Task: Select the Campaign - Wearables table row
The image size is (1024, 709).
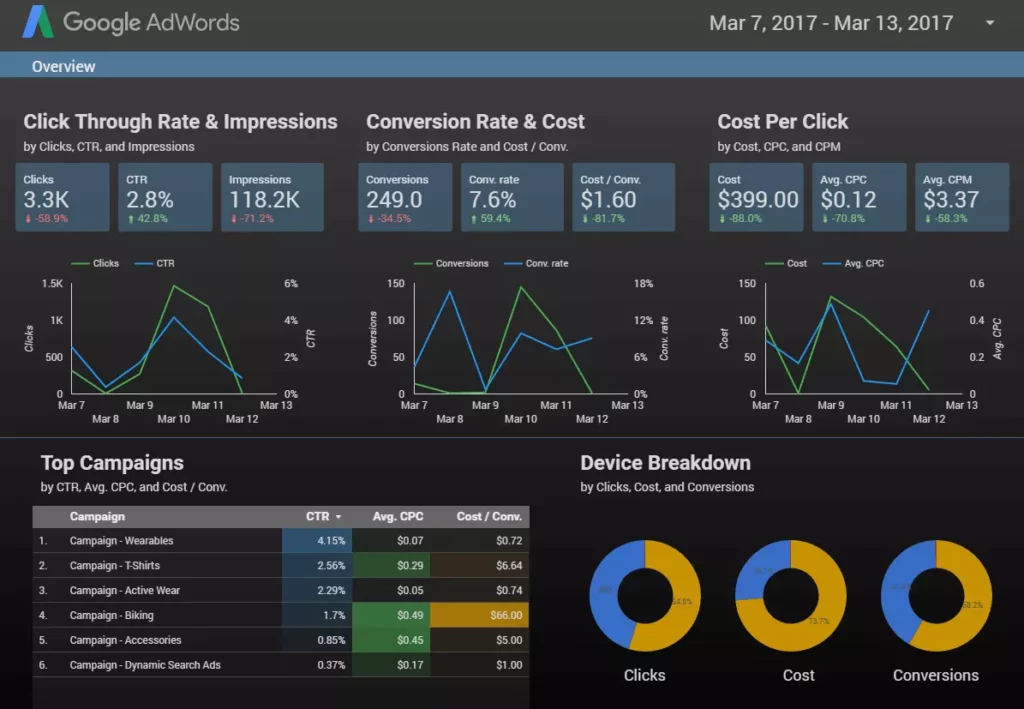Action: tap(121, 541)
